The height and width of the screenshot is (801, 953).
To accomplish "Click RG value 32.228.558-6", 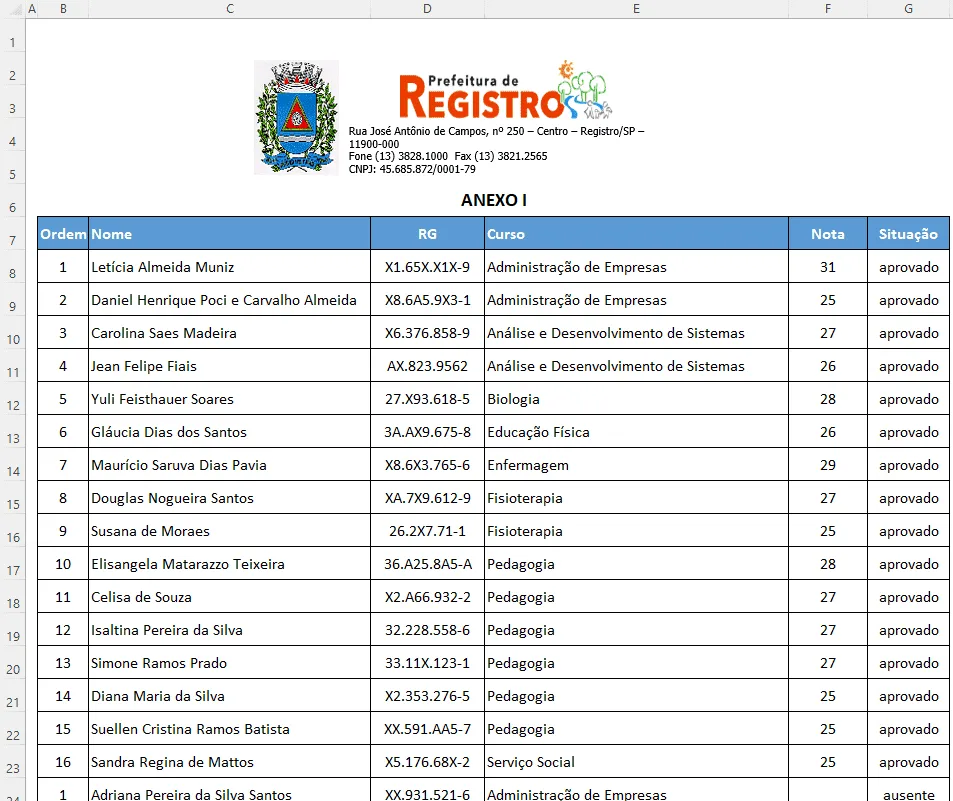I will click(427, 630).
